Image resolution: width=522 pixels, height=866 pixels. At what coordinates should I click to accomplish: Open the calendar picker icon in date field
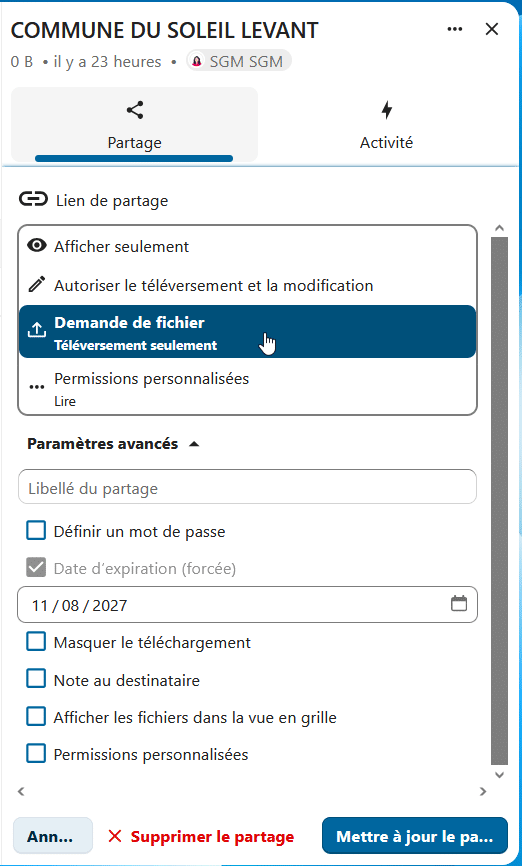459,604
